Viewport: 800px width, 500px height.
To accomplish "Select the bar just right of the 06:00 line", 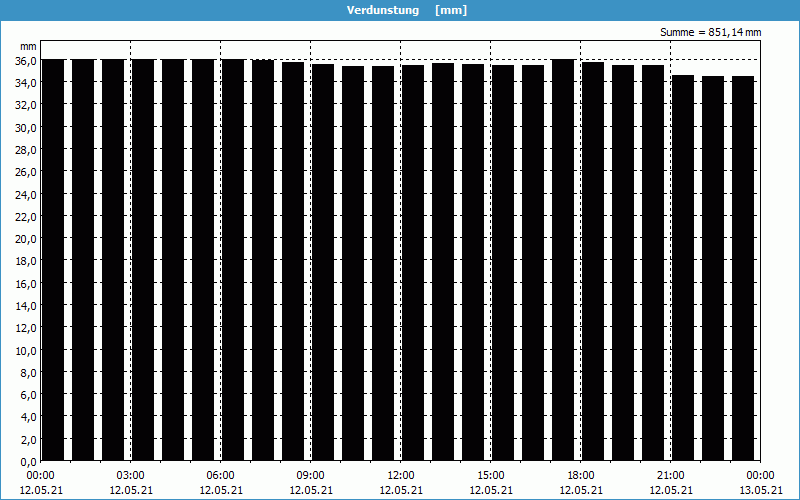I will [233, 260].
